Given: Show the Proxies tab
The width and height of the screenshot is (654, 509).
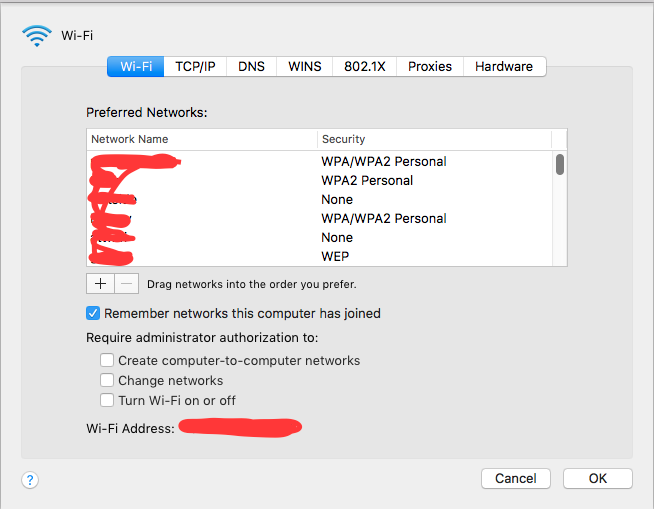Looking at the screenshot, I should click(430, 66).
